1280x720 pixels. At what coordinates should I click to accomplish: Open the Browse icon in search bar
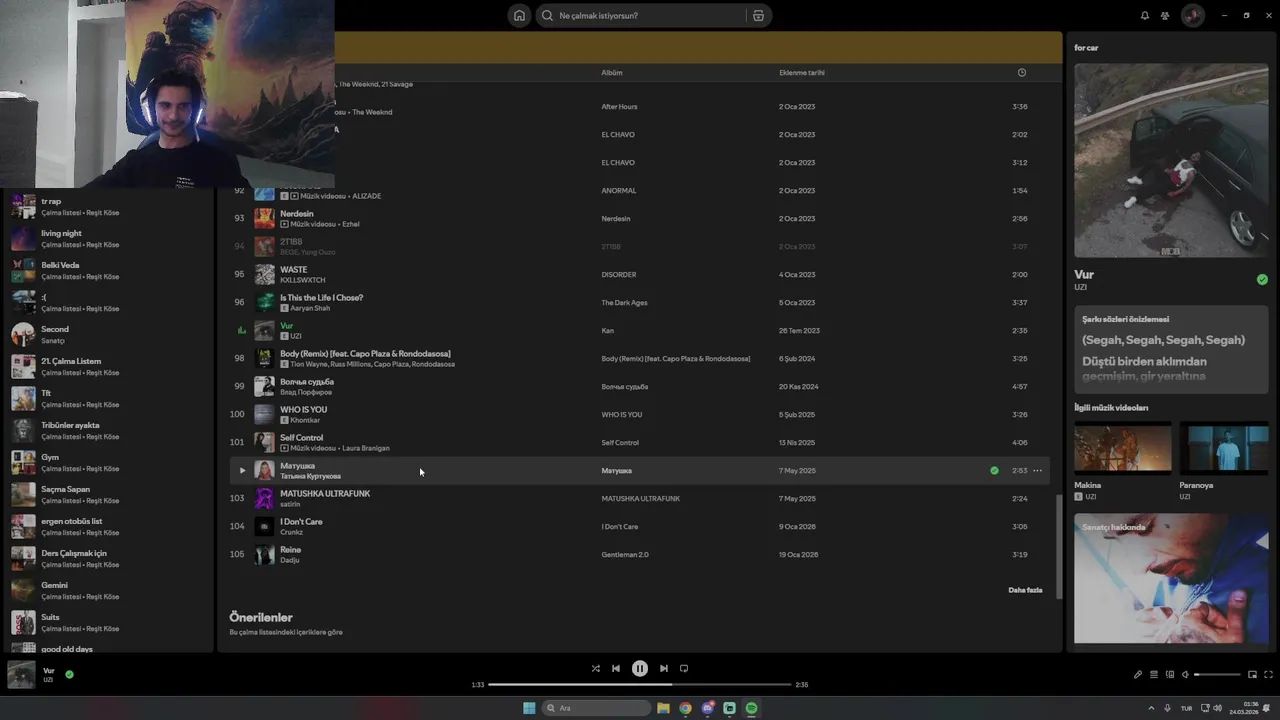(758, 15)
